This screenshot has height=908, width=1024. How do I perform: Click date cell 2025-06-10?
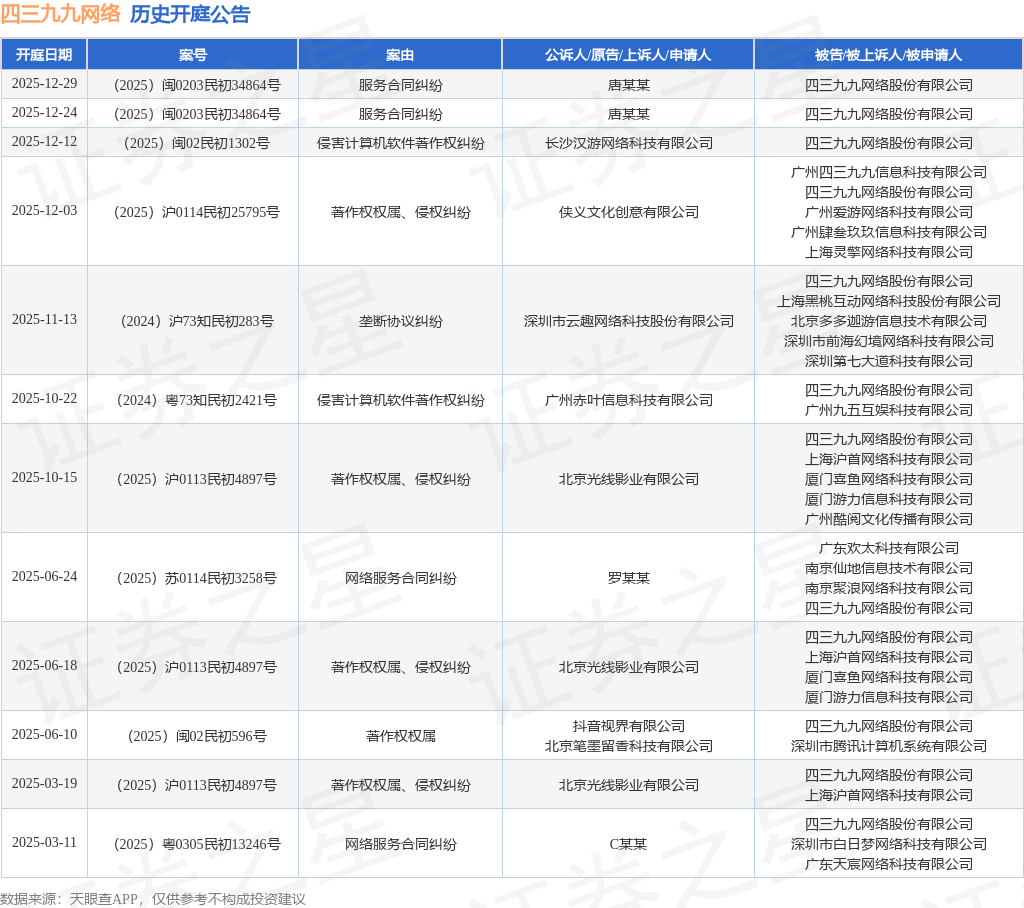click(x=44, y=734)
